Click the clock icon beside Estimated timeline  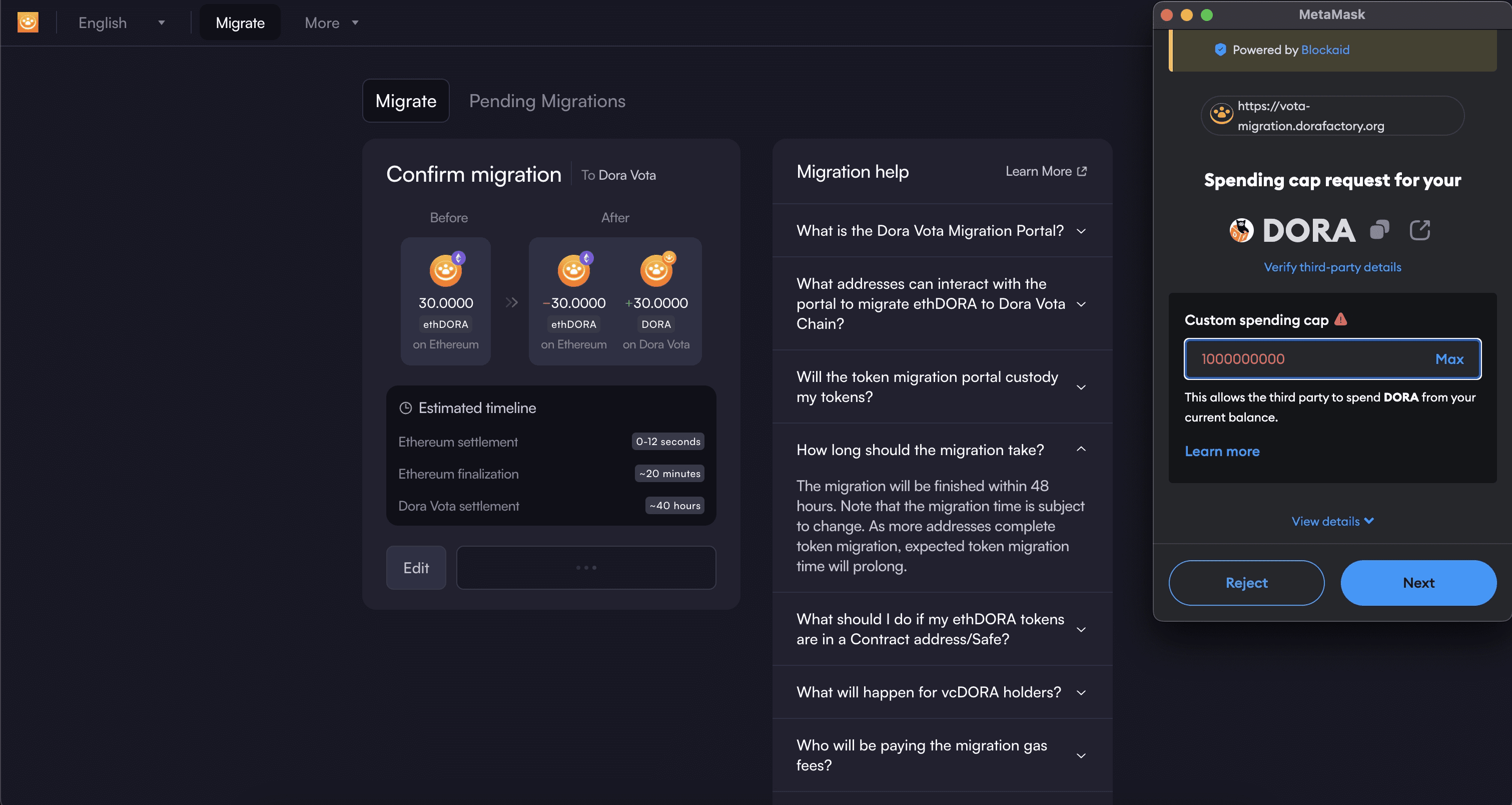[x=406, y=408]
